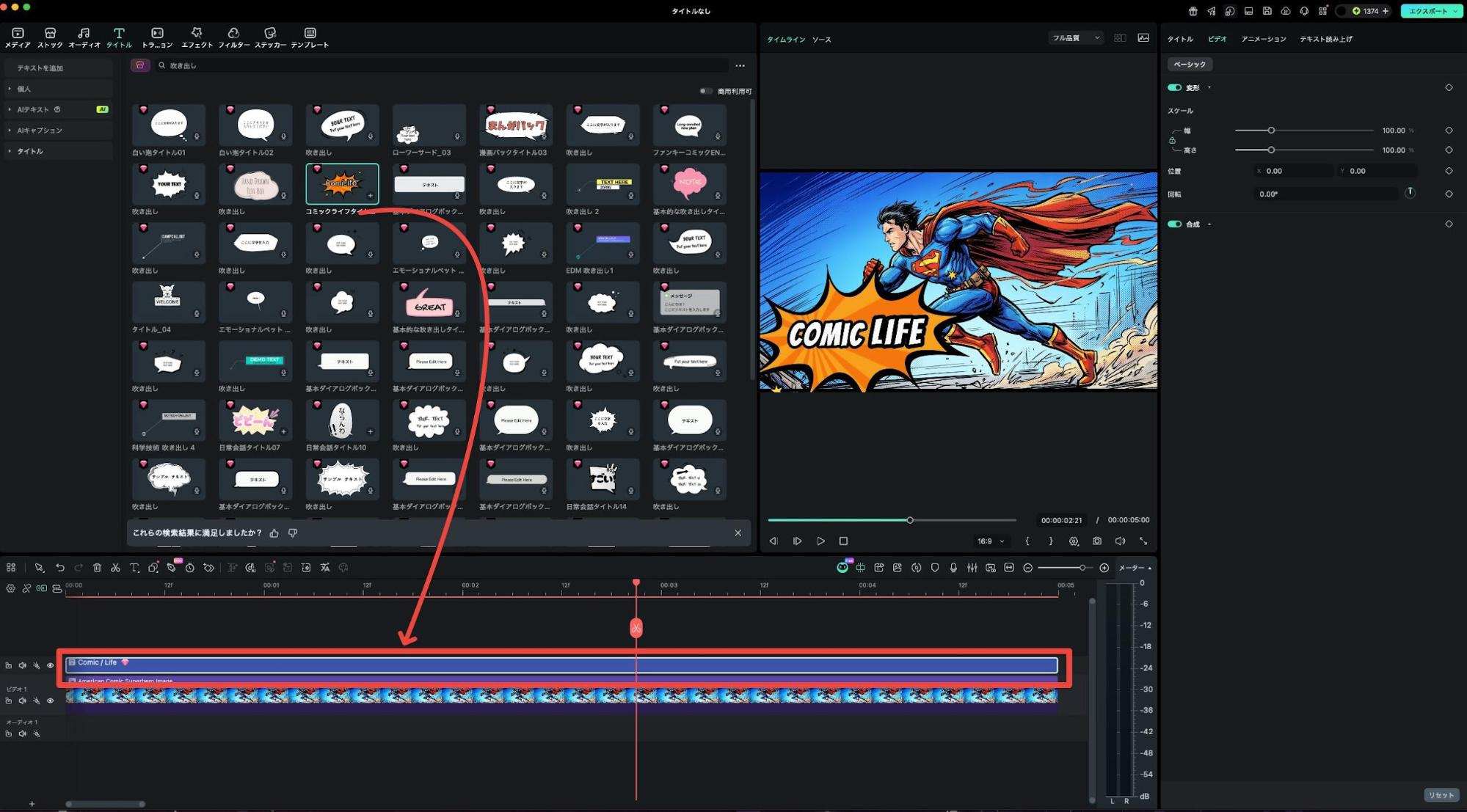Click the selection arrow tool in timeline toolbar
The height and width of the screenshot is (812, 1467).
click(39, 568)
